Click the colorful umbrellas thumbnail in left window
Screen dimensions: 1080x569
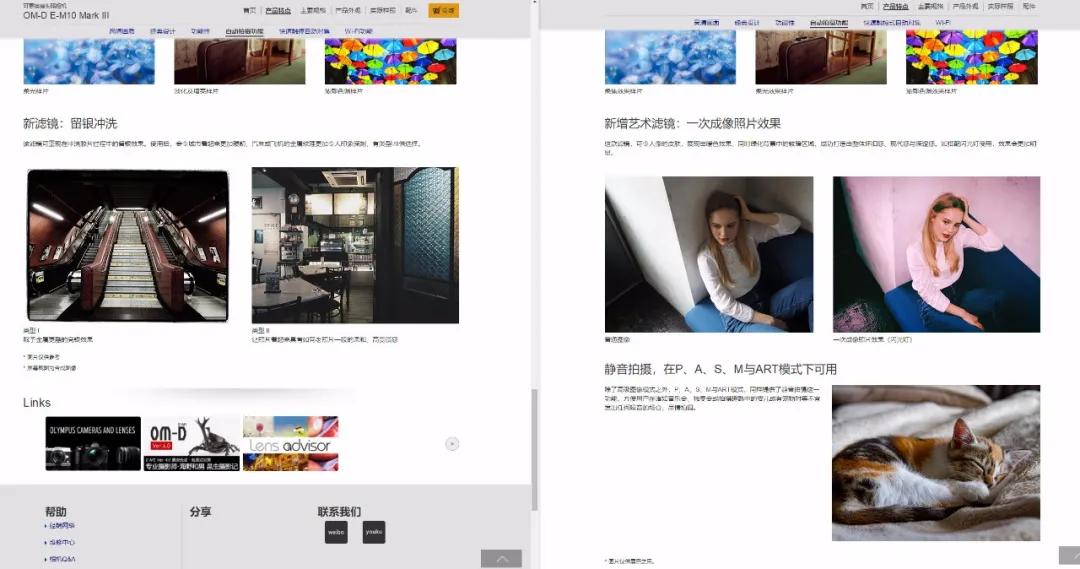[x=391, y=61]
